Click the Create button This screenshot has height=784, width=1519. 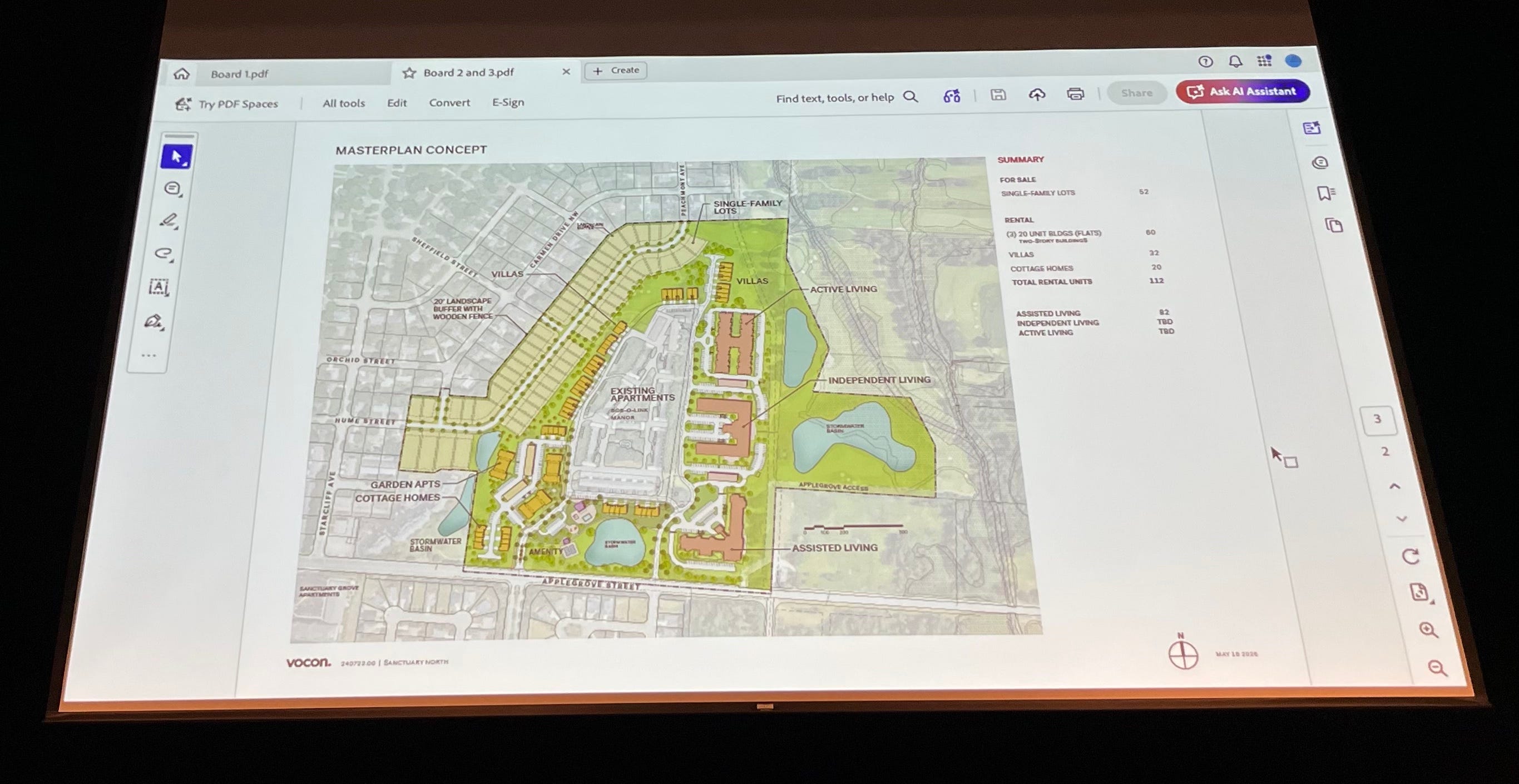click(x=616, y=70)
